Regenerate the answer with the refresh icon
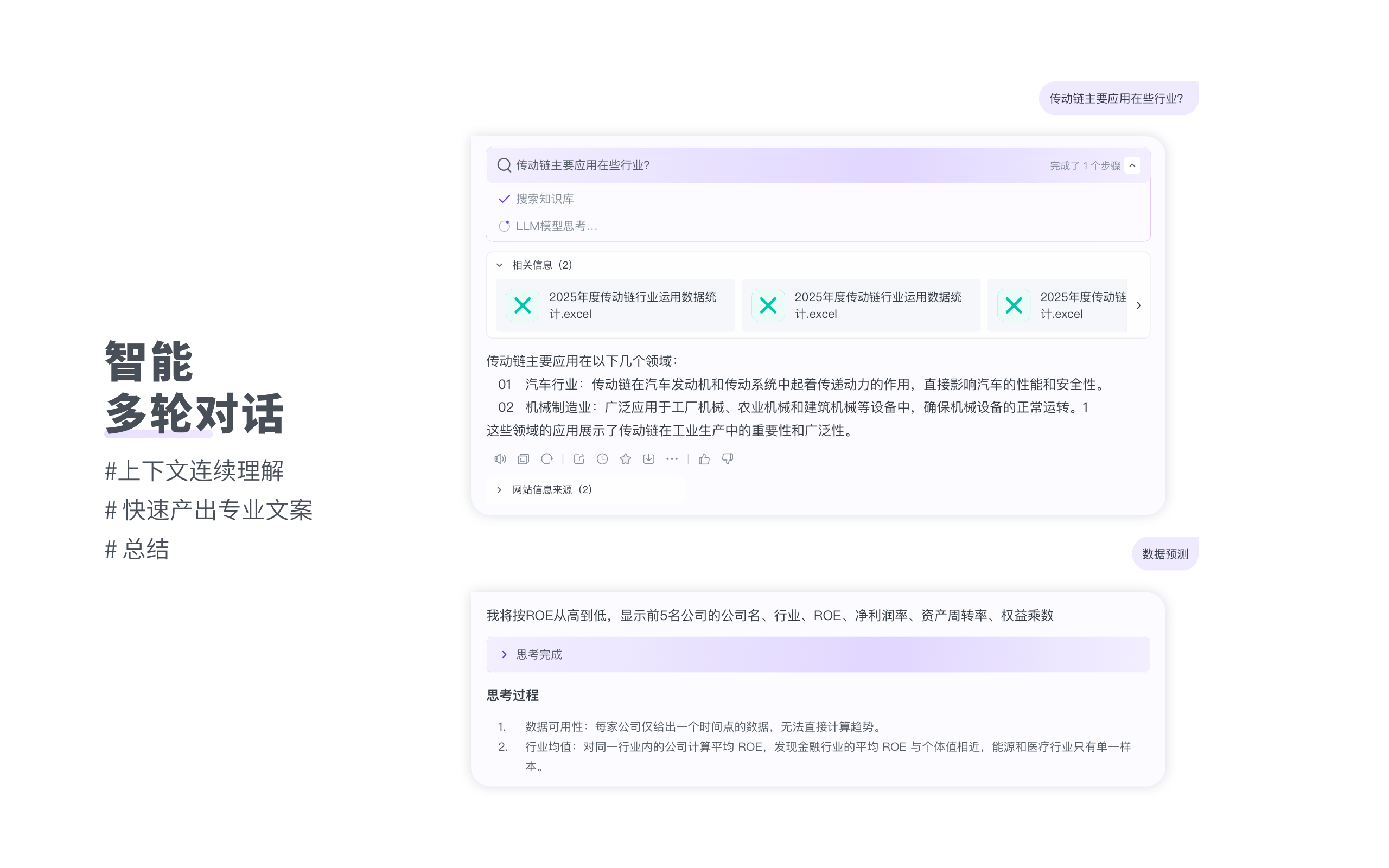Image resolution: width=1389 pixels, height=868 pixels. (546, 459)
